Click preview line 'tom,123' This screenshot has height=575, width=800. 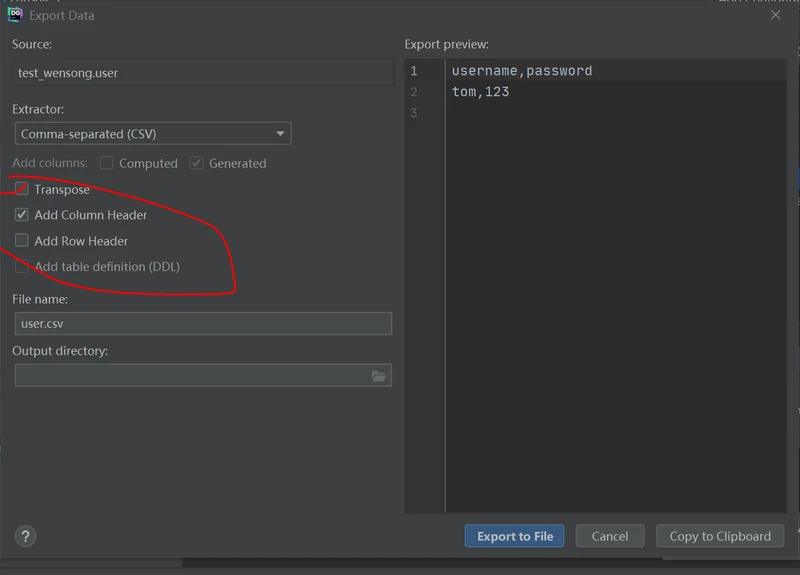(480, 92)
